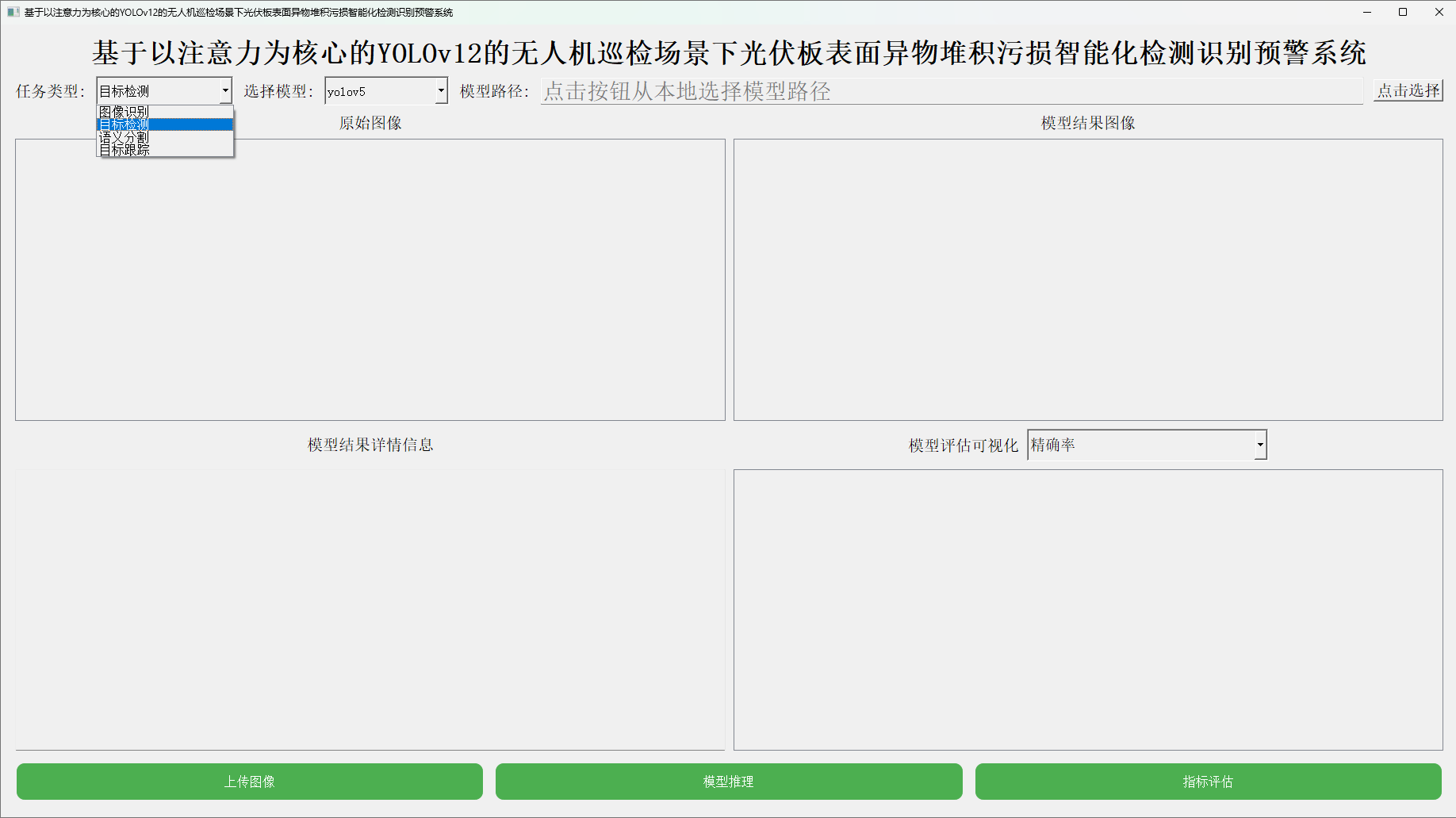The width and height of the screenshot is (1456, 818).
Task: Click the 选择模型 label
Action: (278, 91)
